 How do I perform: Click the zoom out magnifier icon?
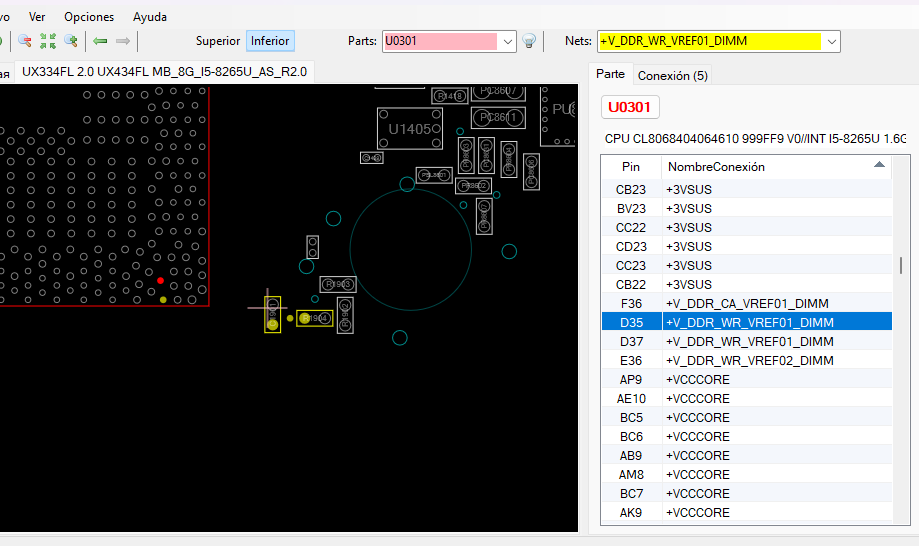(25, 41)
